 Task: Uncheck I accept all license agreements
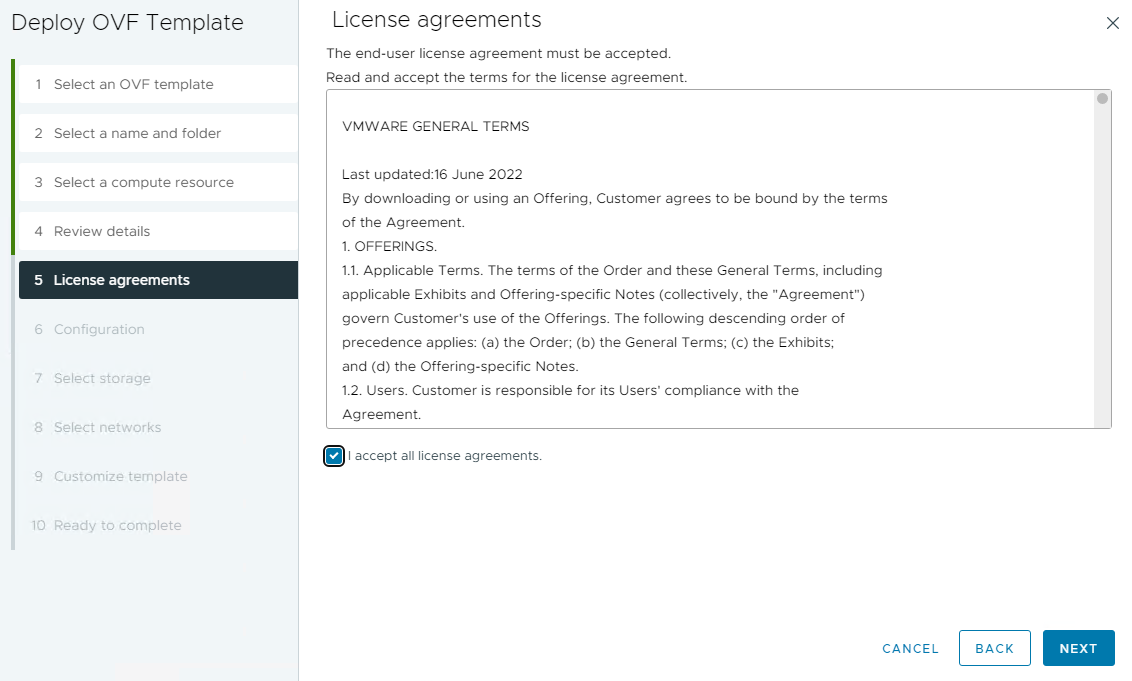click(x=333, y=456)
